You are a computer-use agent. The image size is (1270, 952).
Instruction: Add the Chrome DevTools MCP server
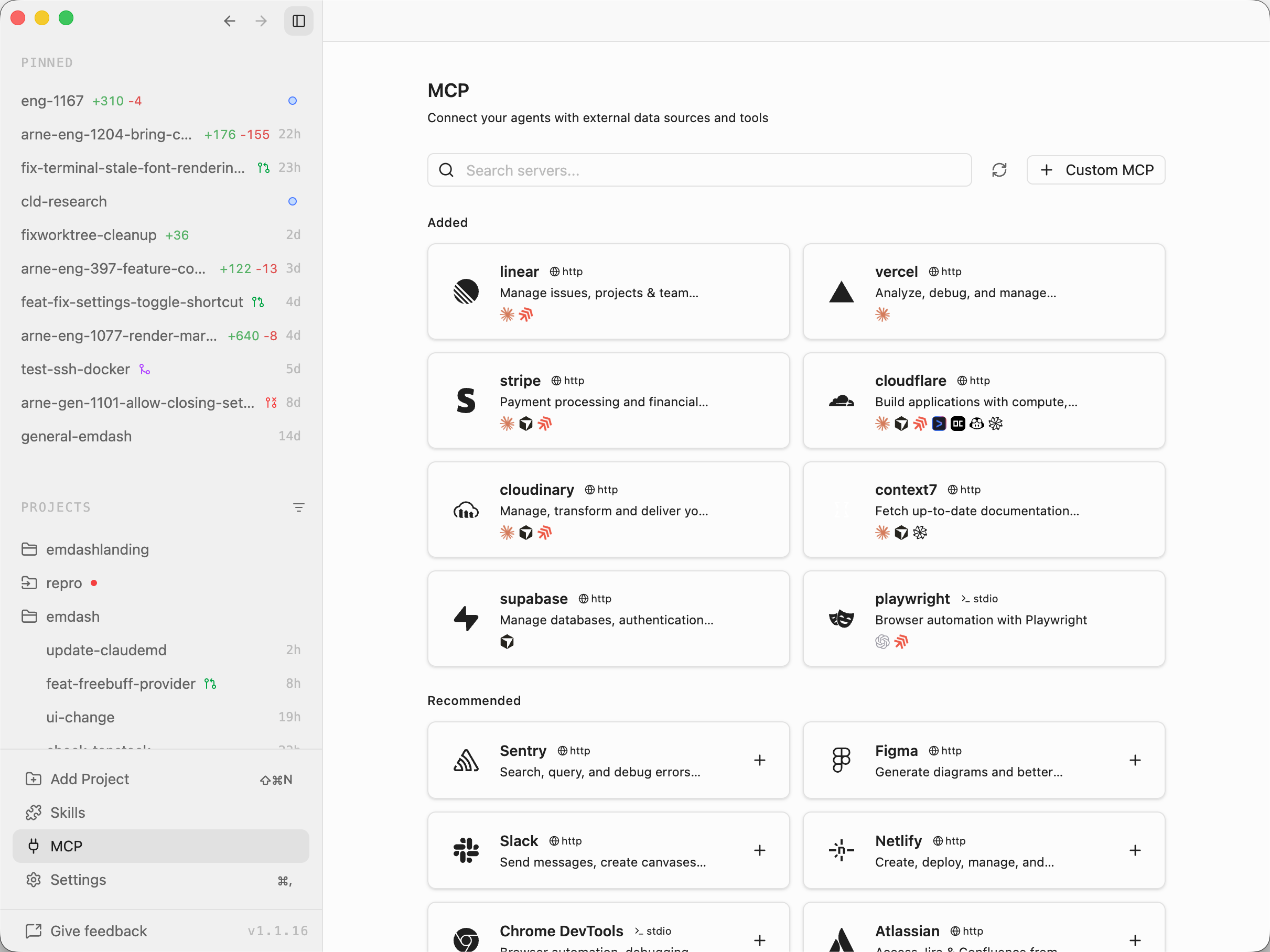click(760, 940)
